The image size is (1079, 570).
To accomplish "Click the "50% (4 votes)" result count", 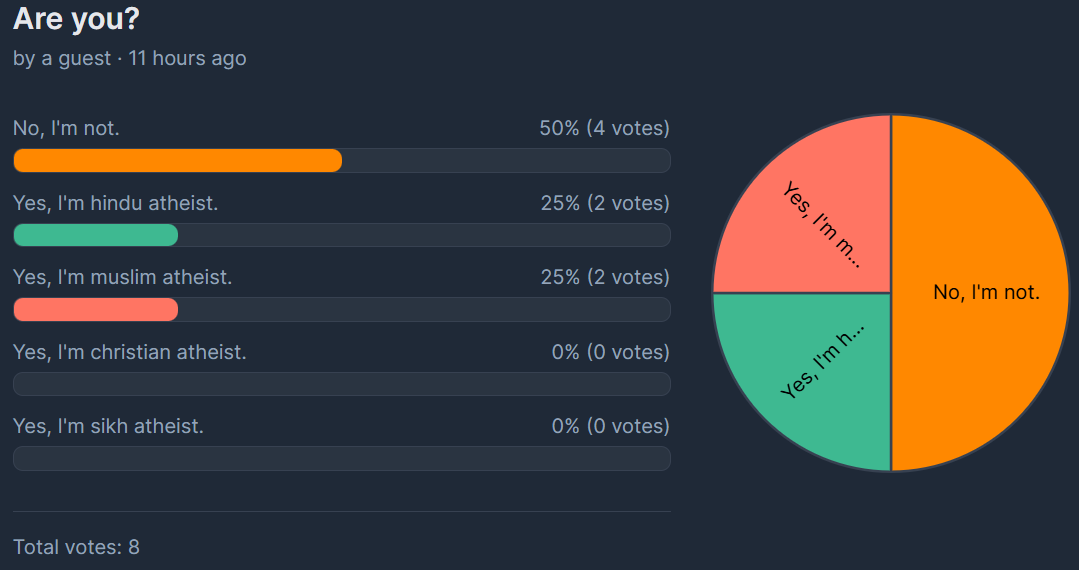I will 604,128.
